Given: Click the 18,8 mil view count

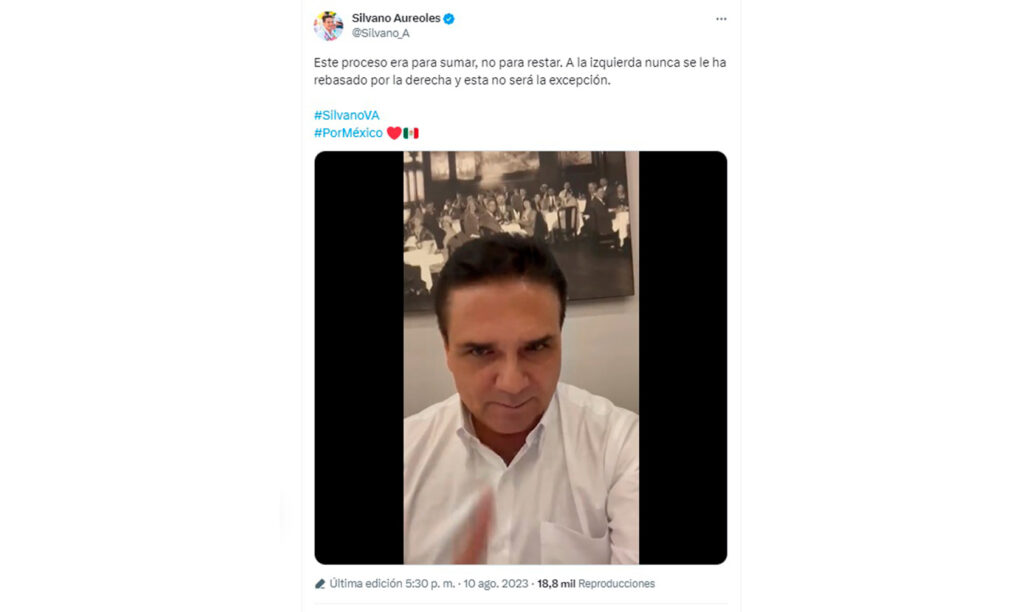Looking at the screenshot, I should point(556,584).
